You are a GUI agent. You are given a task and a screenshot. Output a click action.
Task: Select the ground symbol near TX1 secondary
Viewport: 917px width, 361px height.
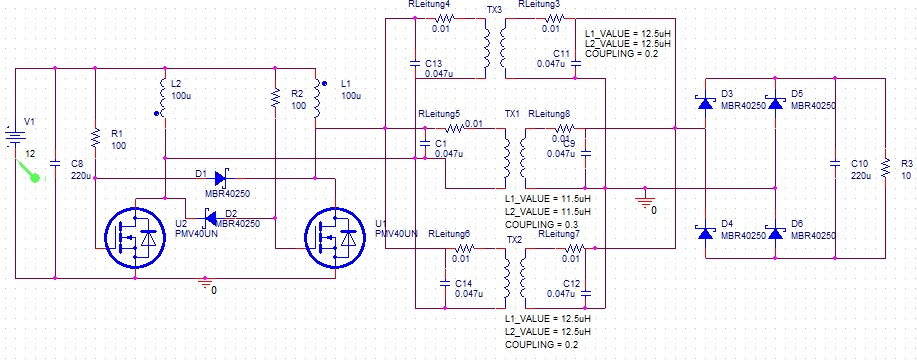[645, 200]
